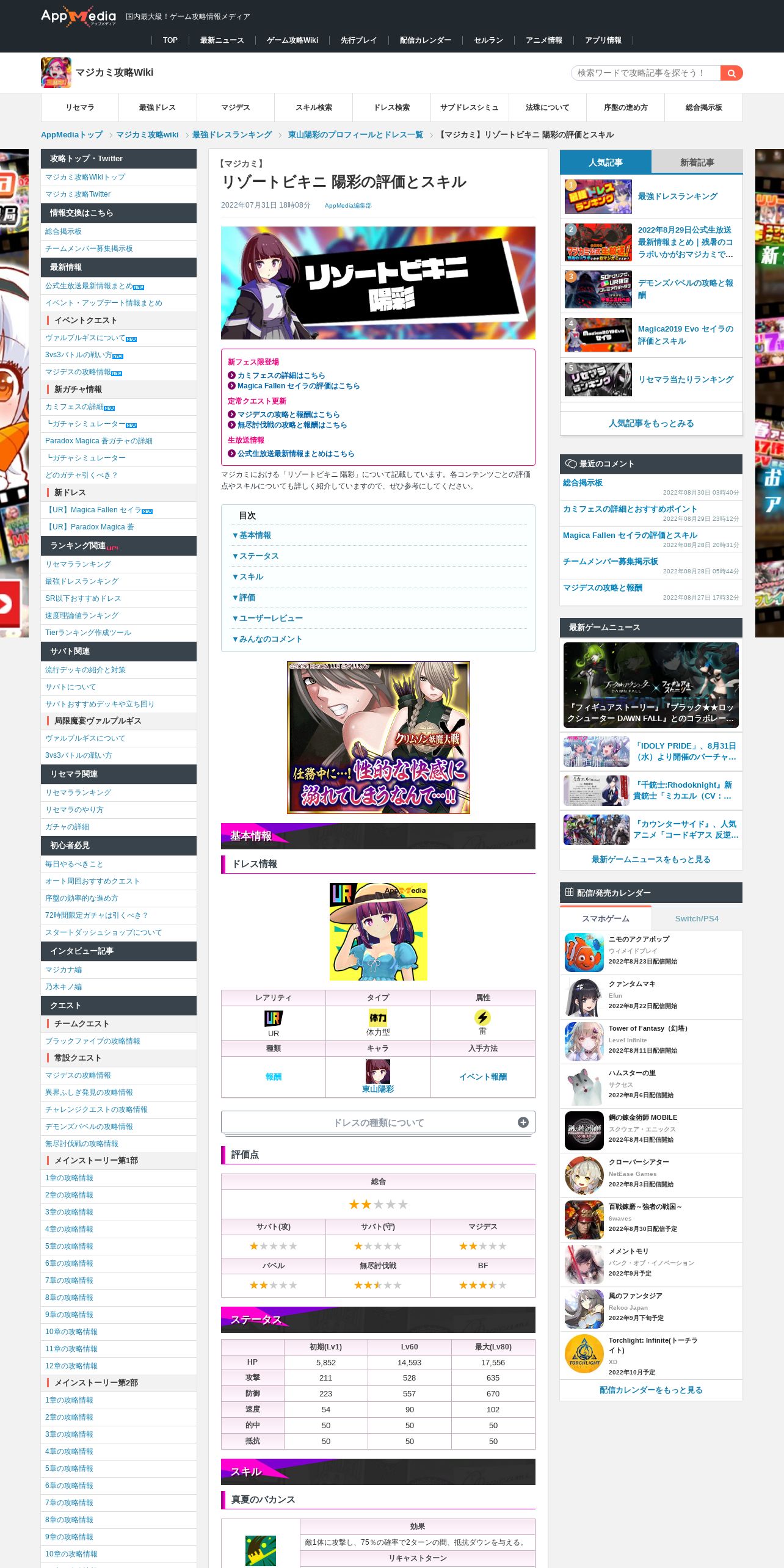The width and height of the screenshot is (784, 1568).
Task: Switch calendar to the Switch/PS4 tab
Action: point(697,918)
